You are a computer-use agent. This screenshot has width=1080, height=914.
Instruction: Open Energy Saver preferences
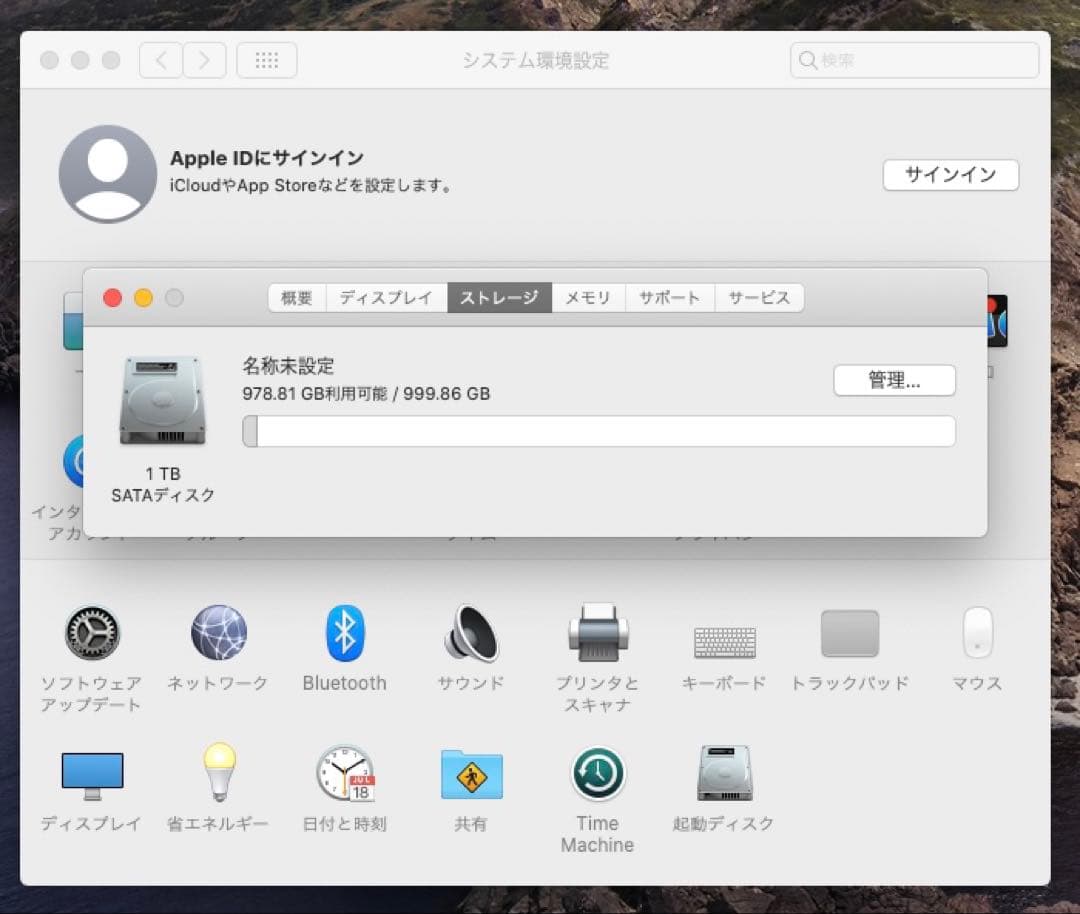pos(218,775)
